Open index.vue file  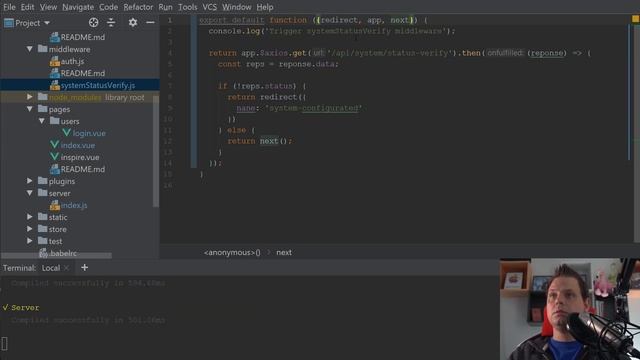click(78, 145)
